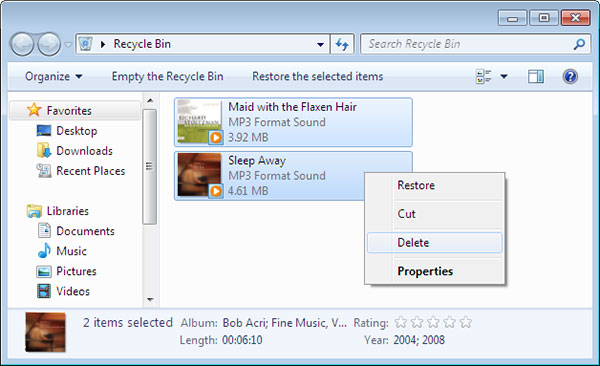Viewport: 600px width, 366px height.
Task: Click the Maid with the Flaxen Hair title
Action: pyautogui.click(x=292, y=107)
